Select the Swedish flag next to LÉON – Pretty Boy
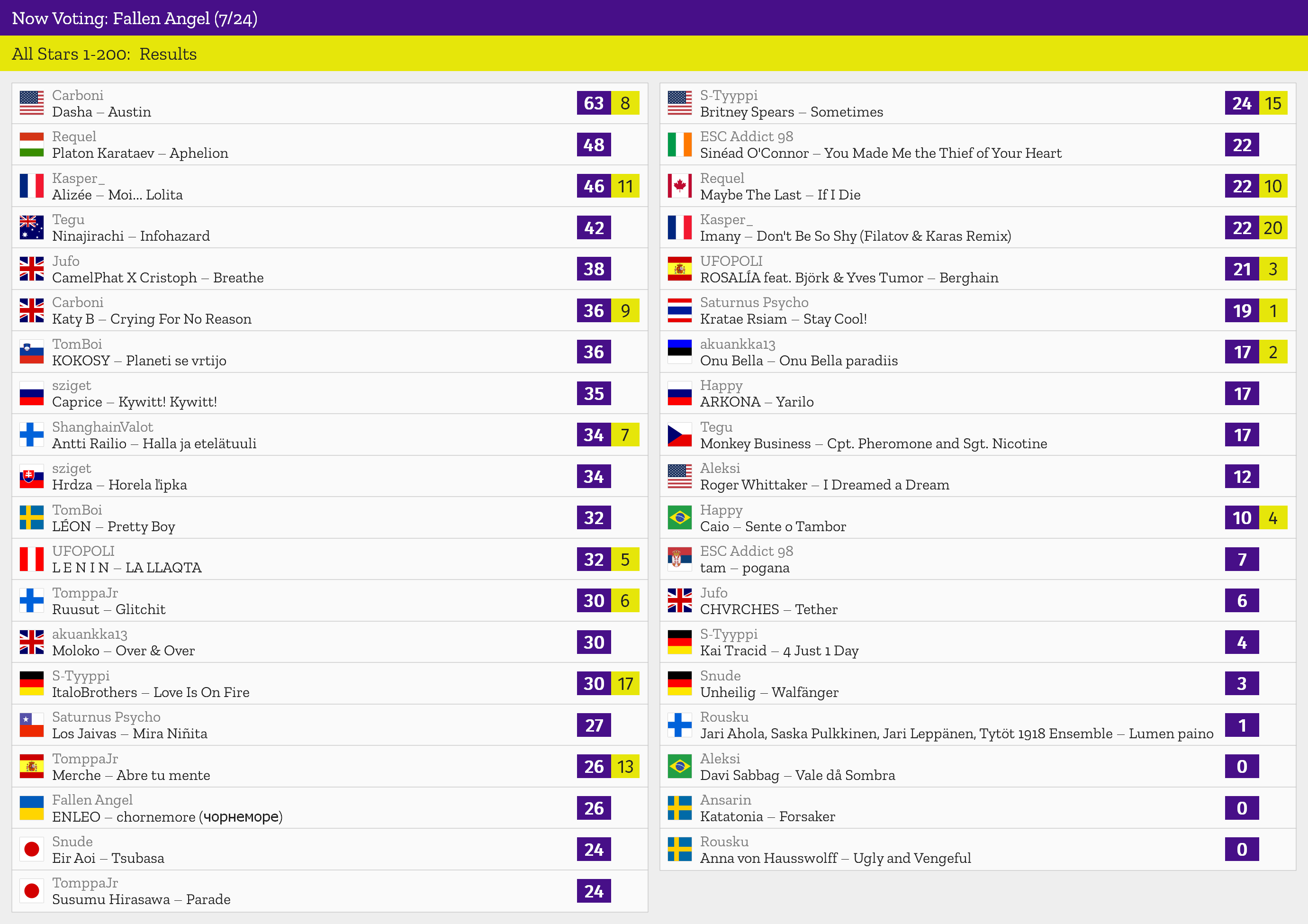 (x=31, y=518)
